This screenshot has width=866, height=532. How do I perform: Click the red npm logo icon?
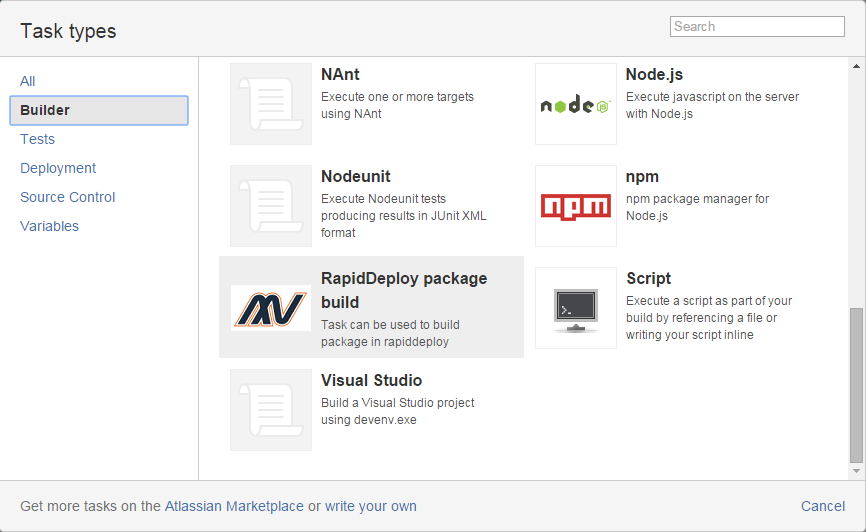coord(575,206)
